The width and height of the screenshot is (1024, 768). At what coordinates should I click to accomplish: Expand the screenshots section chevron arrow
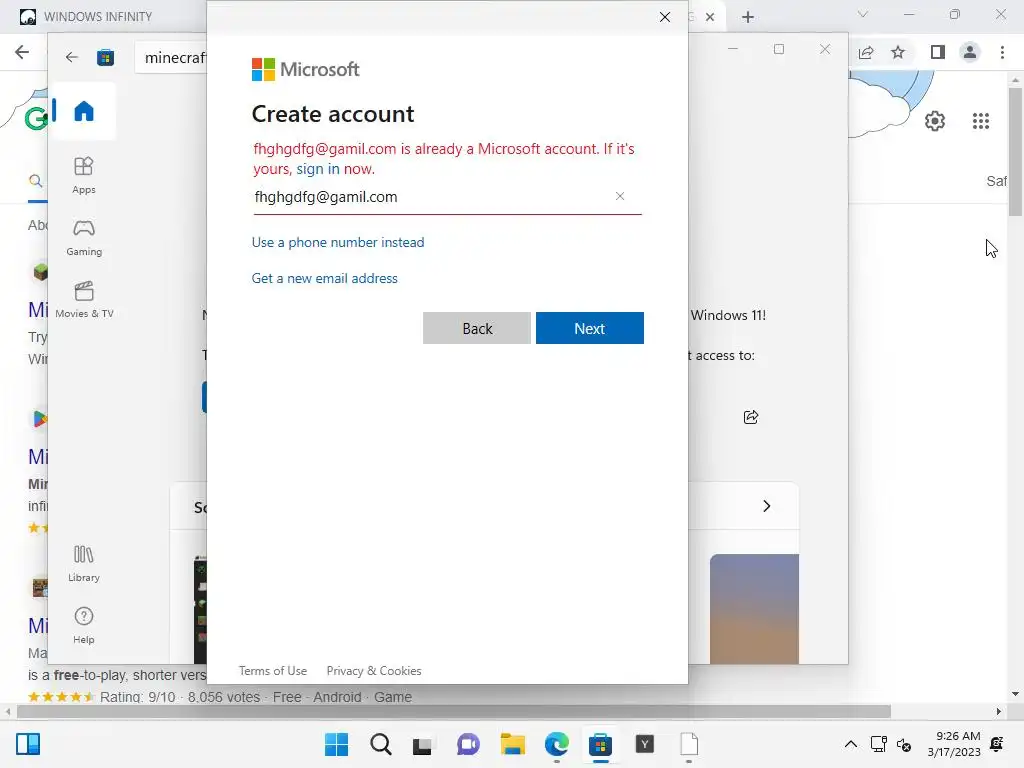767,506
